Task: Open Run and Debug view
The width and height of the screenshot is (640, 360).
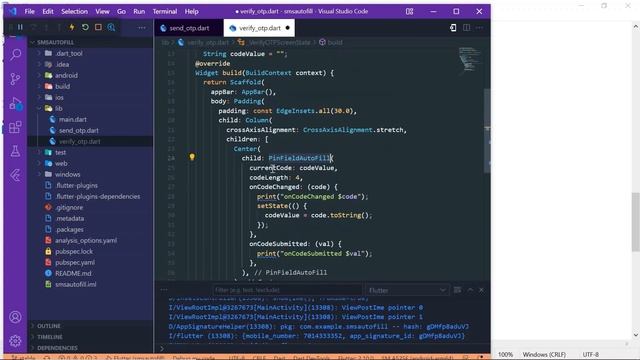Action: [16, 103]
